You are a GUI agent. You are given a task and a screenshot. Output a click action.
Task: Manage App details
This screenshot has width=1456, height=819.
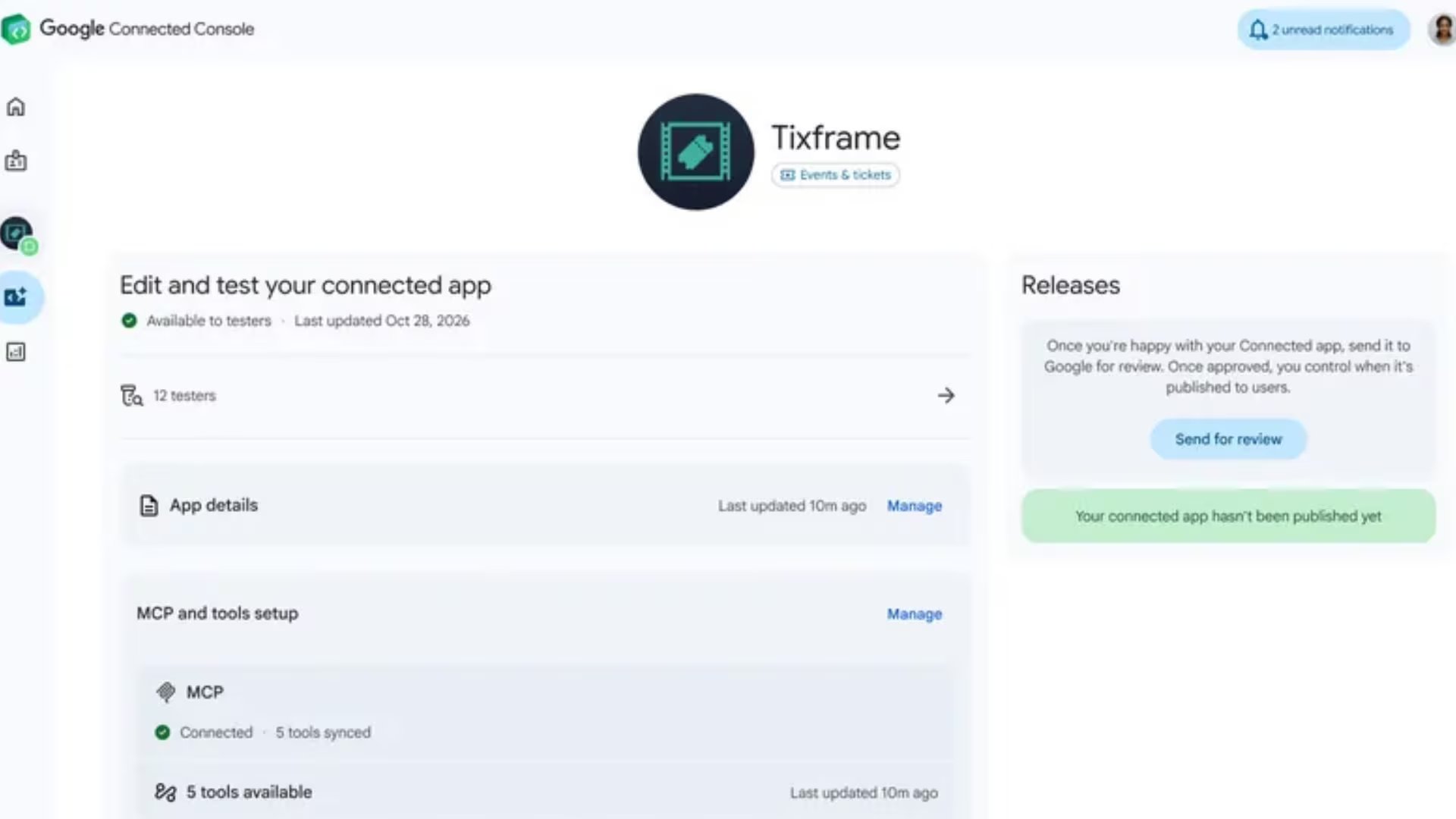[915, 506]
